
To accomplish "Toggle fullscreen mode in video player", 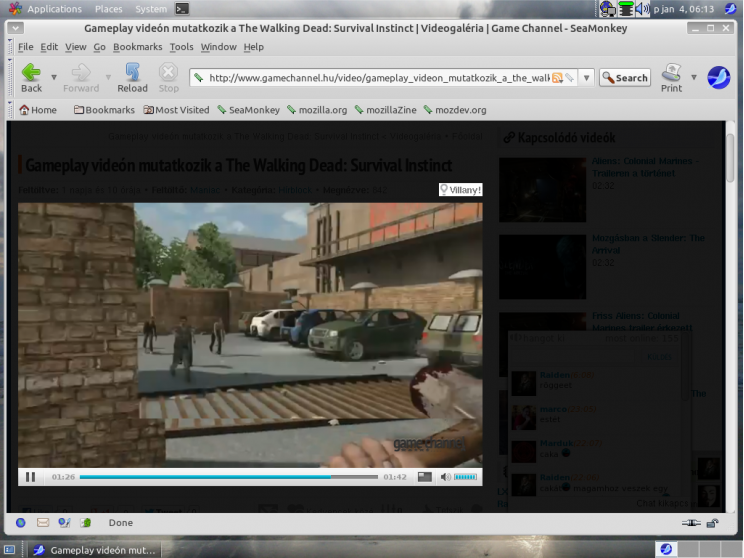I will [424, 477].
